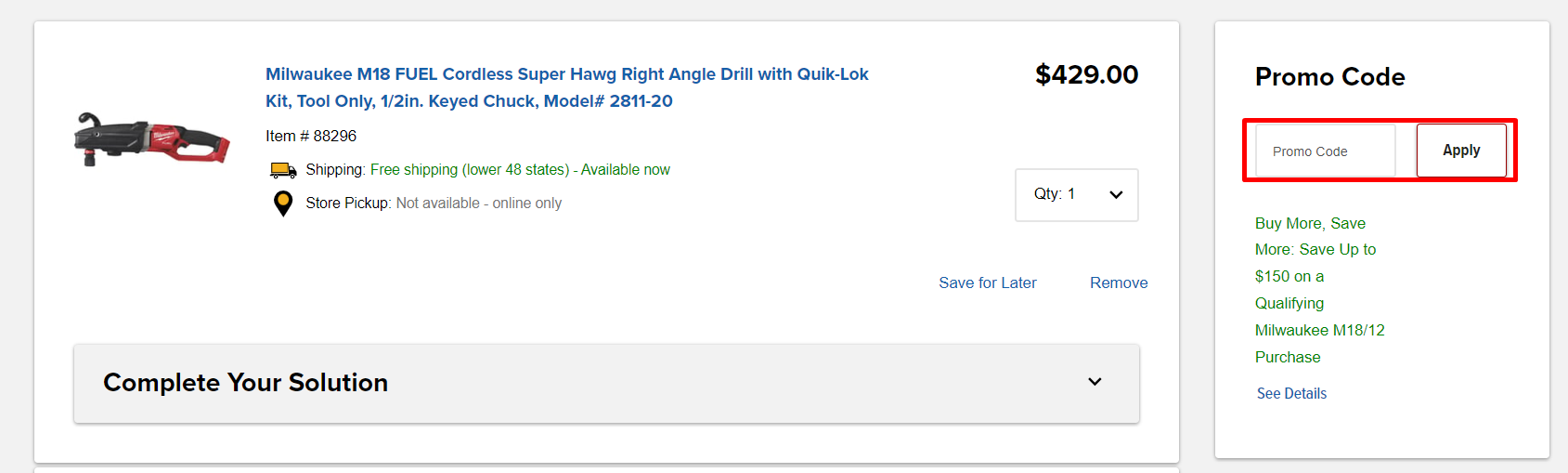
Task: Click the yellow shipping truck icon
Action: pyautogui.click(x=283, y=170)
